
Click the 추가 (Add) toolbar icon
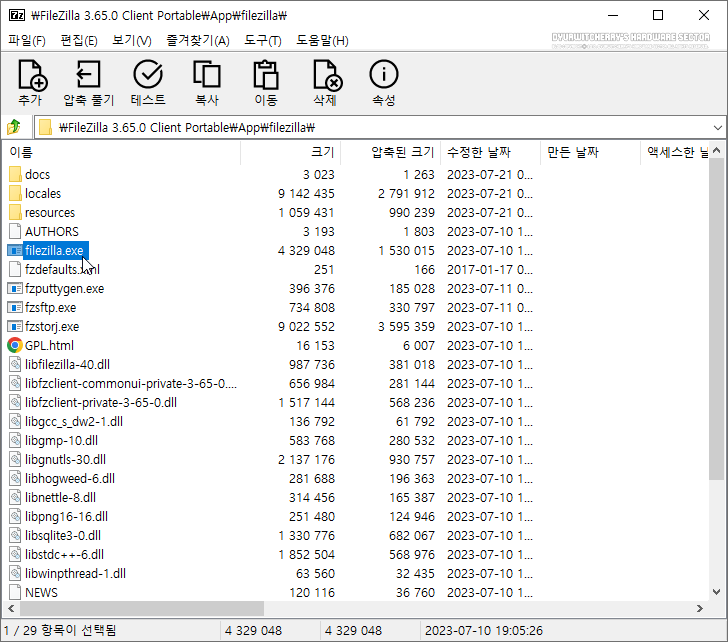(x=32, y=75)
